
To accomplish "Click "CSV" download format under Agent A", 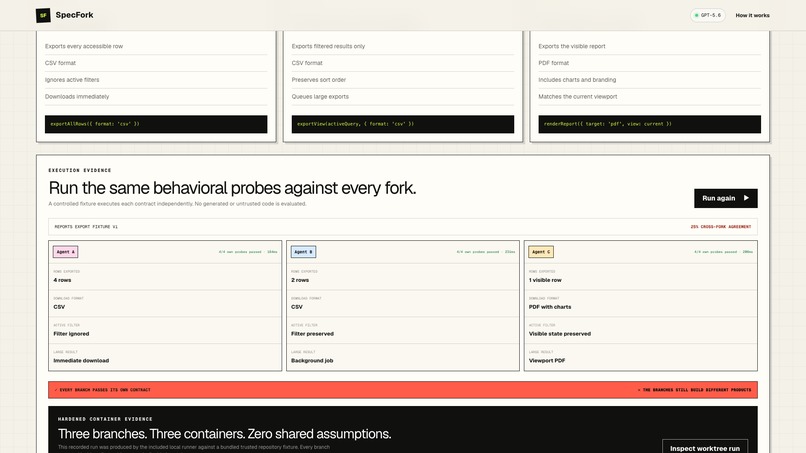I will (x=59, y=307).
